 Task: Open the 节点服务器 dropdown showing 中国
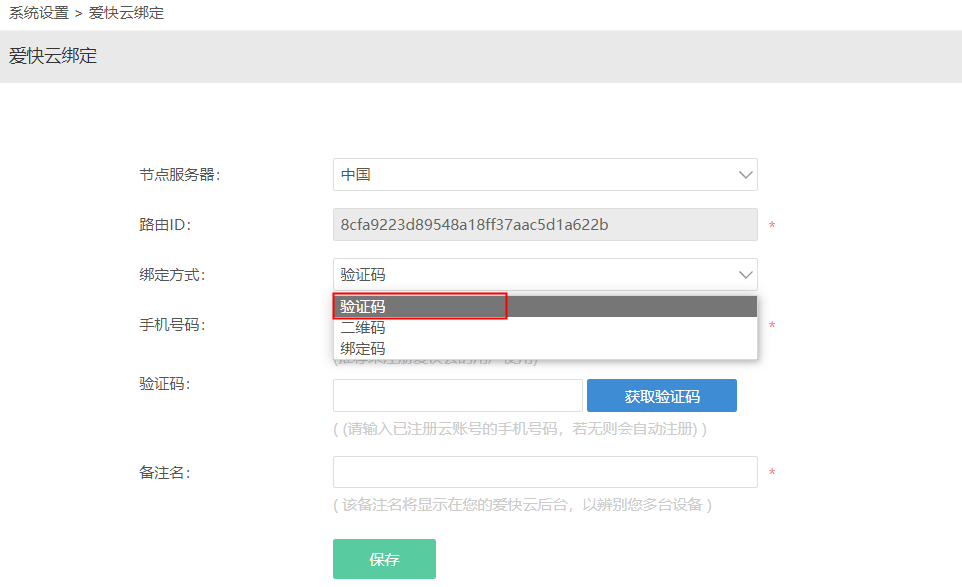[x=545, y=175]
